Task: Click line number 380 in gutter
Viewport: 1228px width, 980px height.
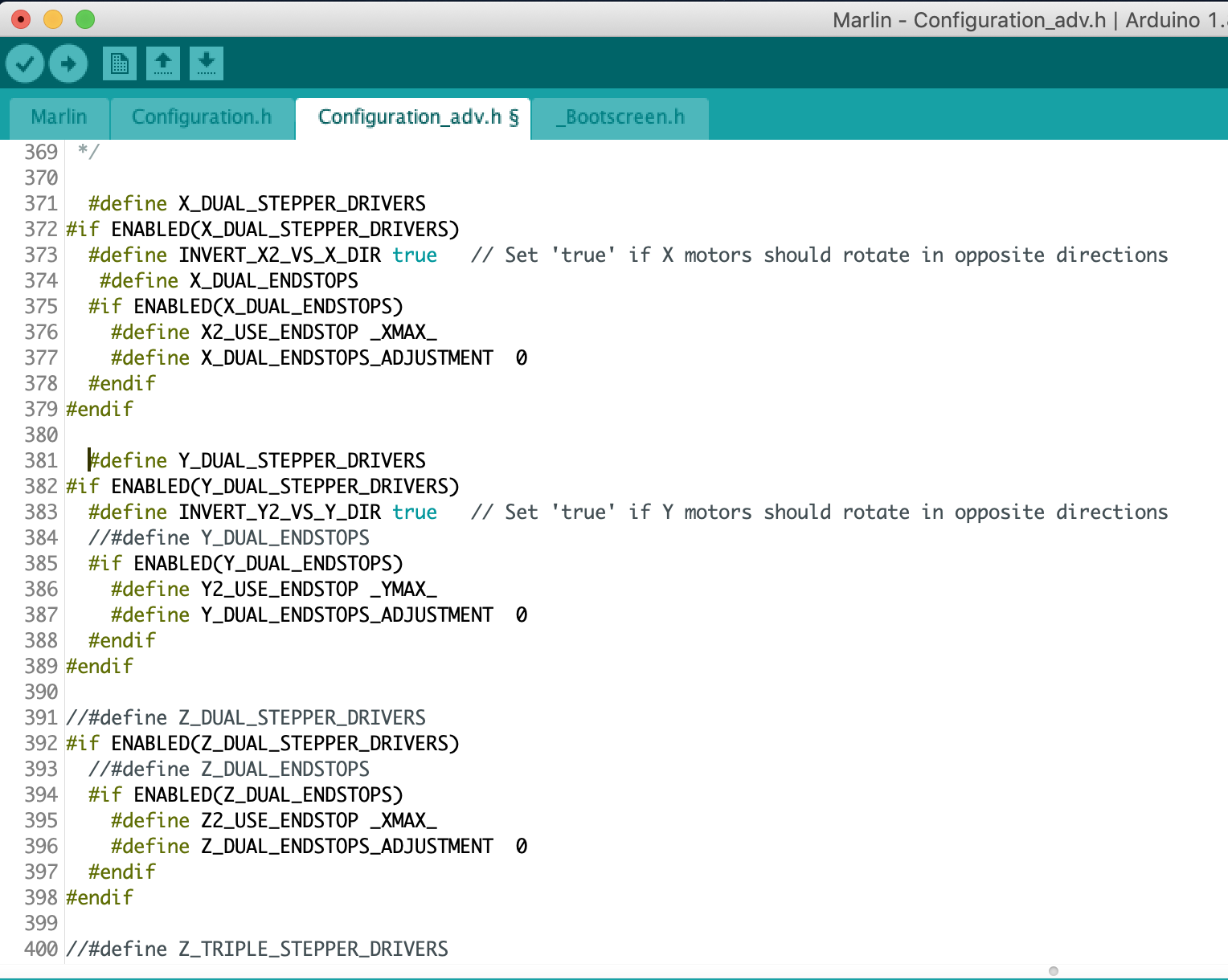Action: [x=41, y=435]
